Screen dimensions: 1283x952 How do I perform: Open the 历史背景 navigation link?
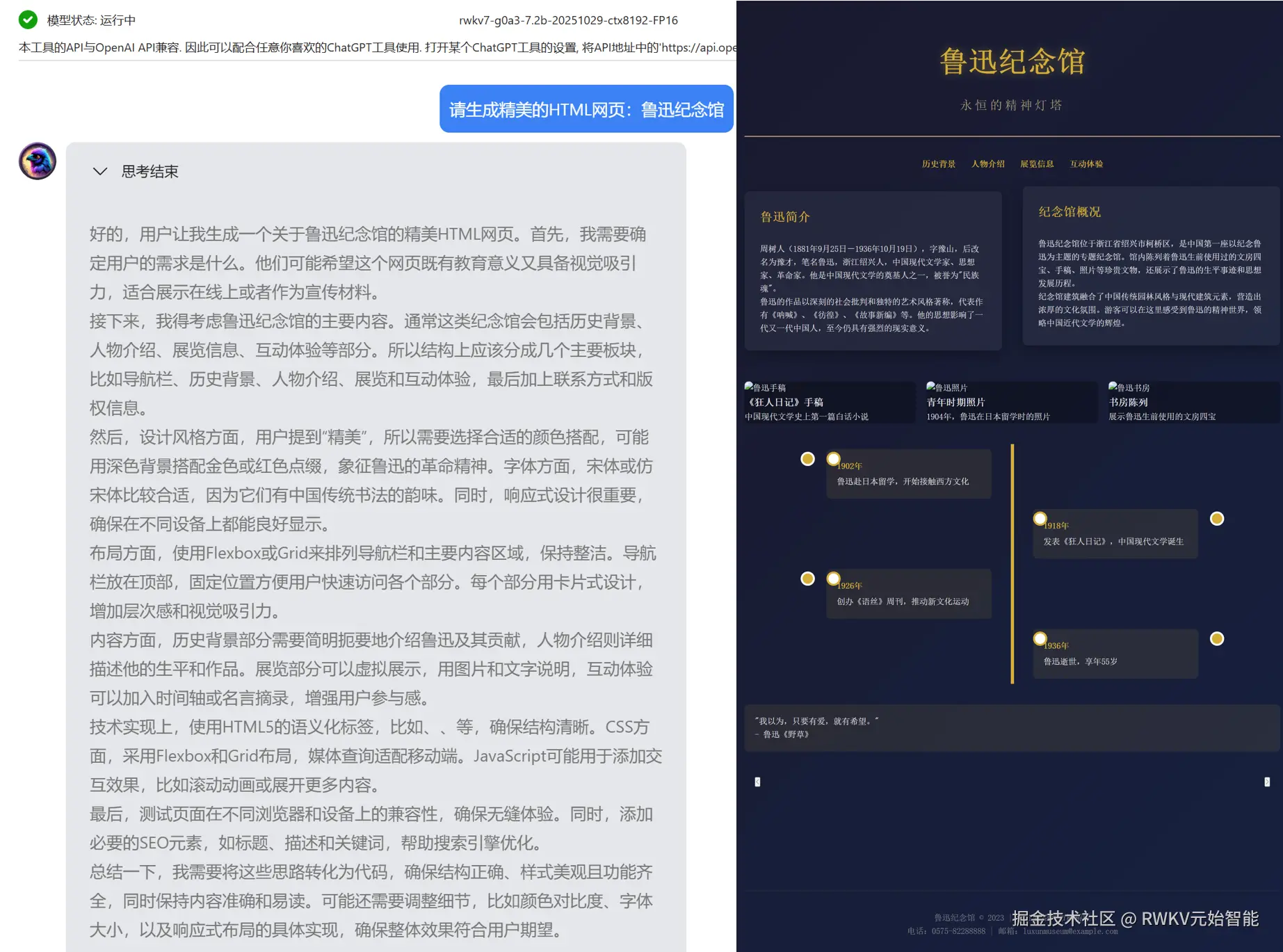click(x=939, y=164)
